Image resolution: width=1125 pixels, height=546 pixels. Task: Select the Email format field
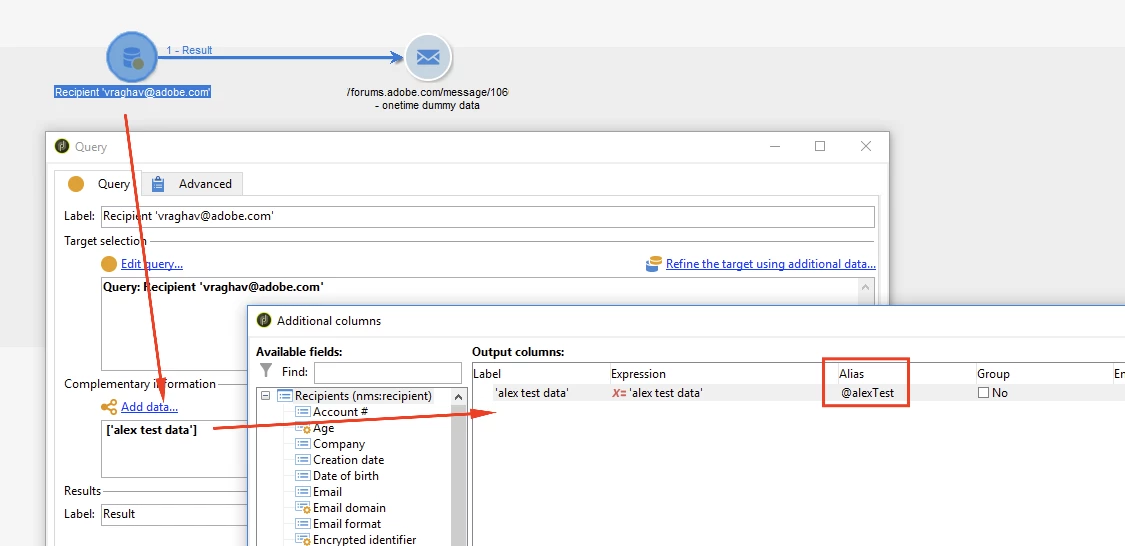click(x=347, y=524)
